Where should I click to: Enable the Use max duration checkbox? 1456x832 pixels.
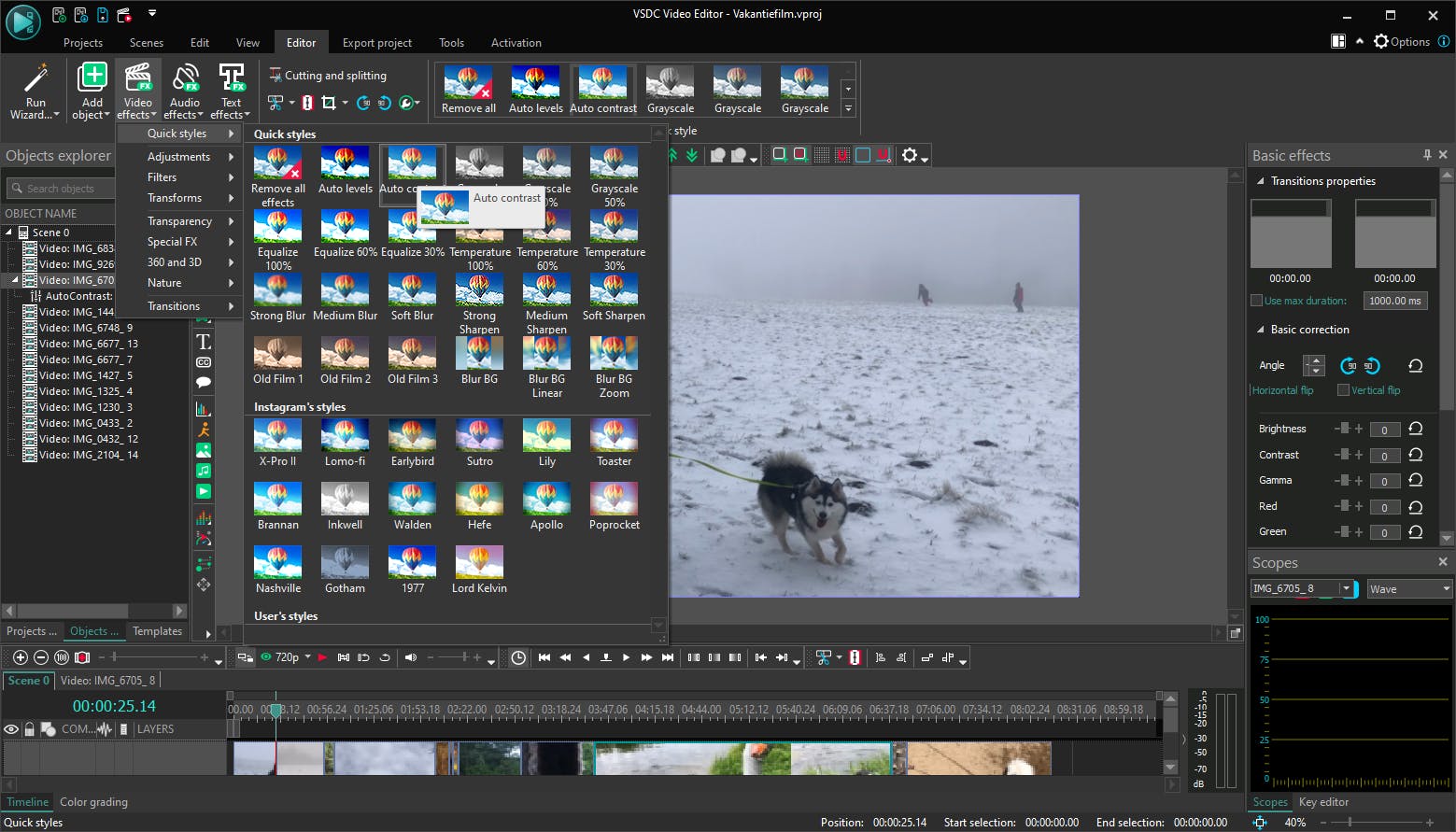[1256, 301]
